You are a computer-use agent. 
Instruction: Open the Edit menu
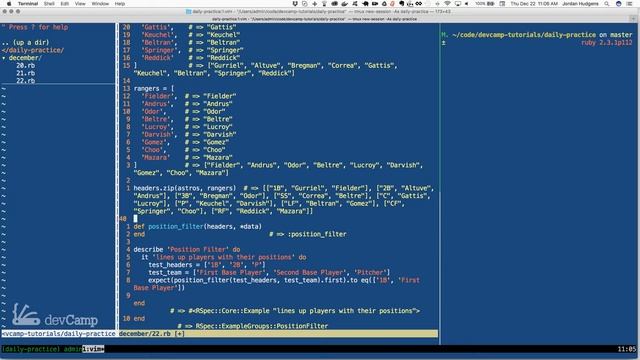(64, 4)
